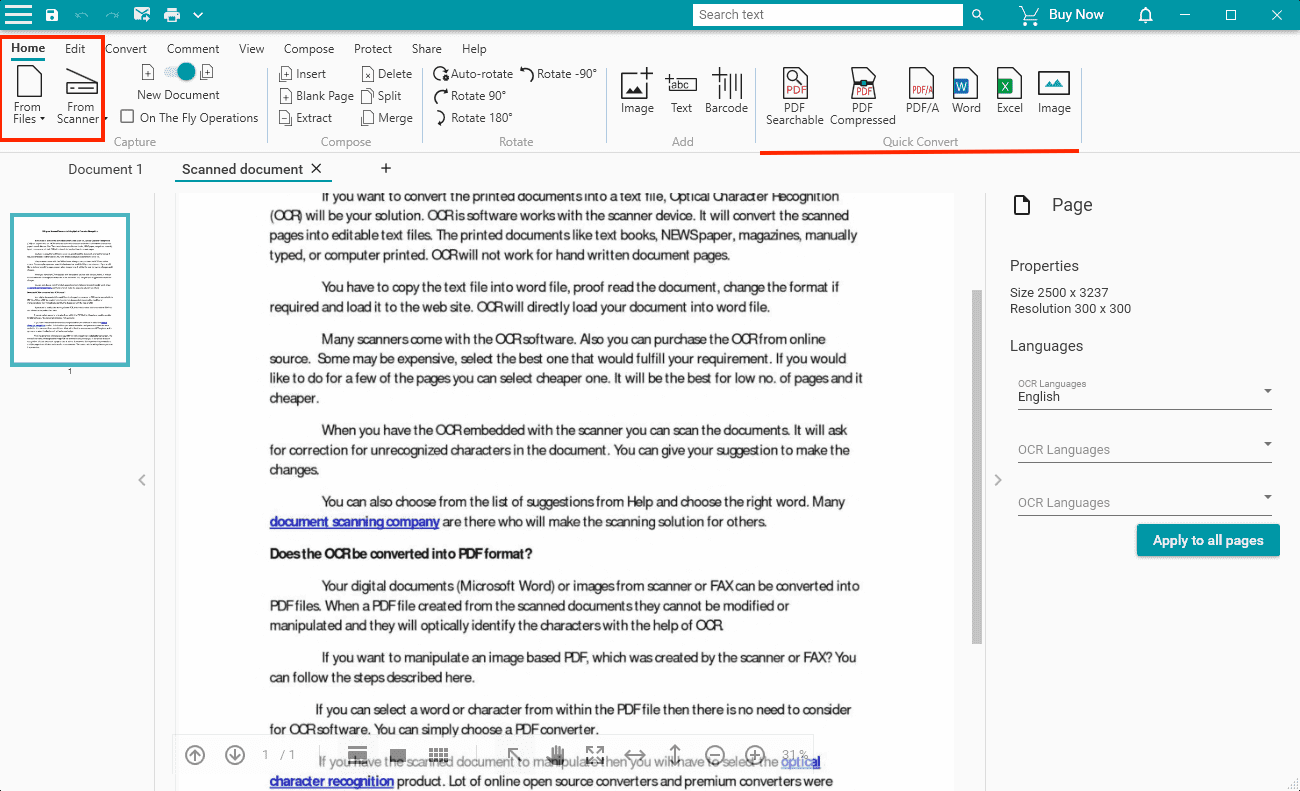The height and width of the screenshot is (791, 1300).
Task: Switch to the Document 1 tab
Action: (105, 169)
